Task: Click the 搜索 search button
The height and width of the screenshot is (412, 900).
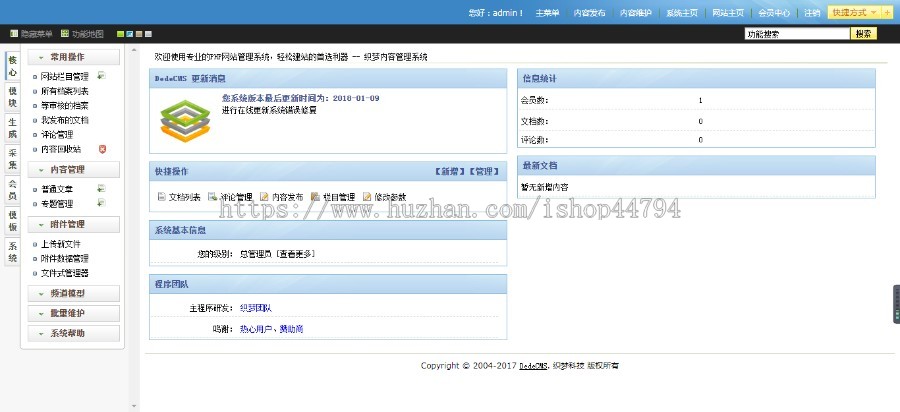Action: pos(863,34)
